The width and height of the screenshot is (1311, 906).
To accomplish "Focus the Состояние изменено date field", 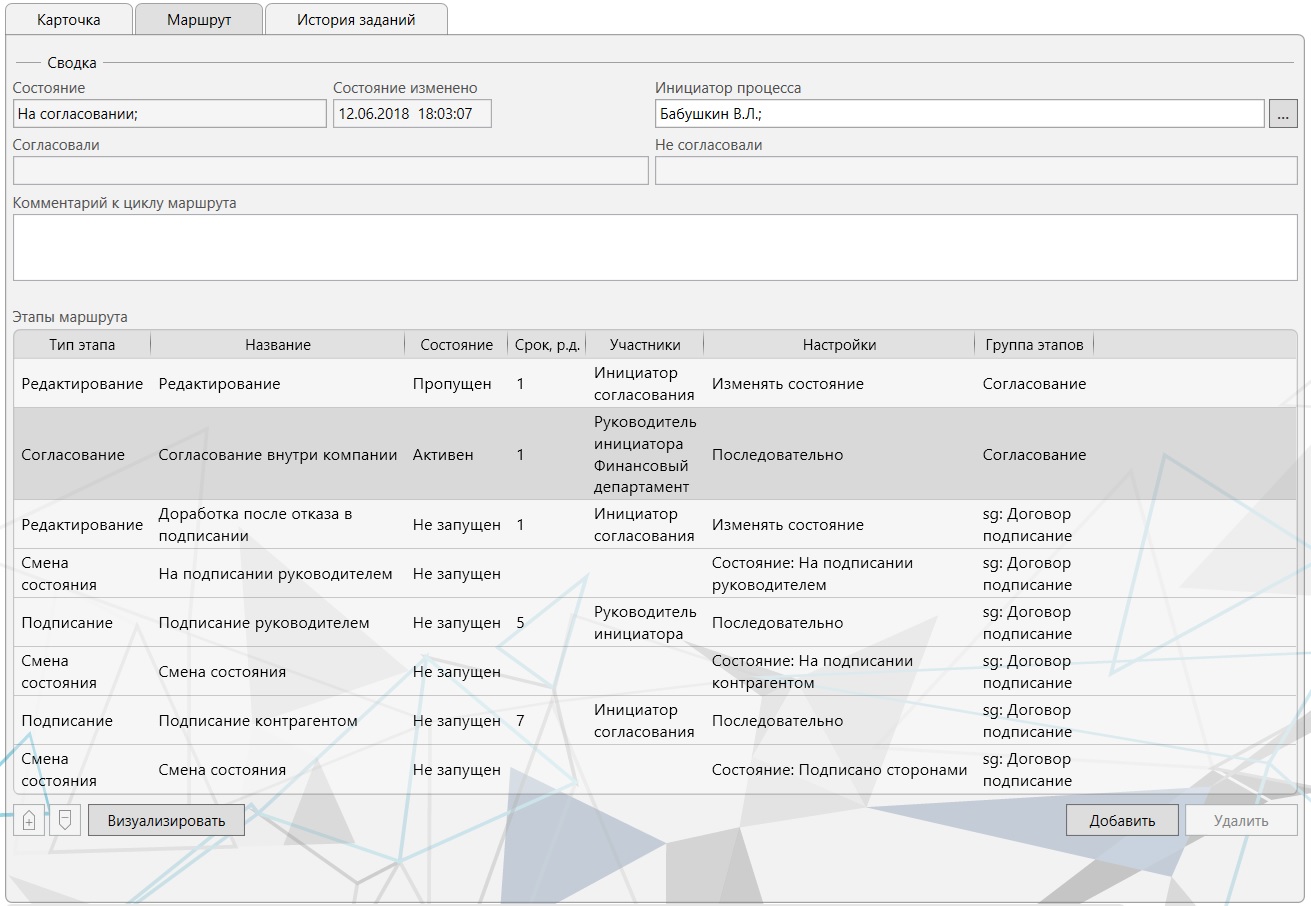I will [412, 114].
